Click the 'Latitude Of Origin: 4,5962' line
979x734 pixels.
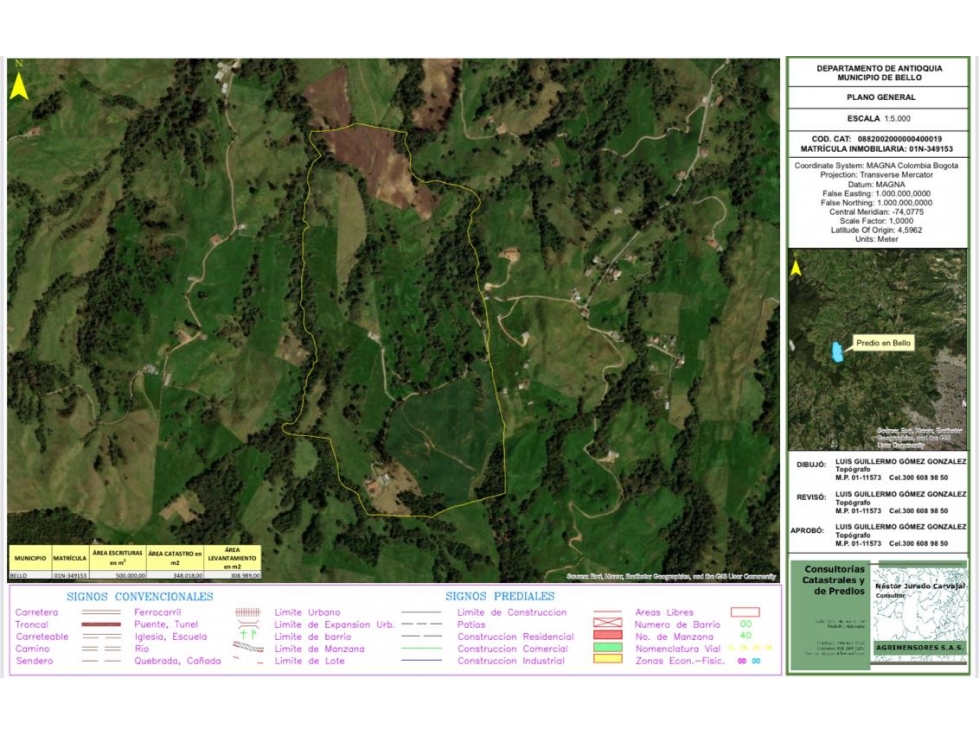point(876,230)
